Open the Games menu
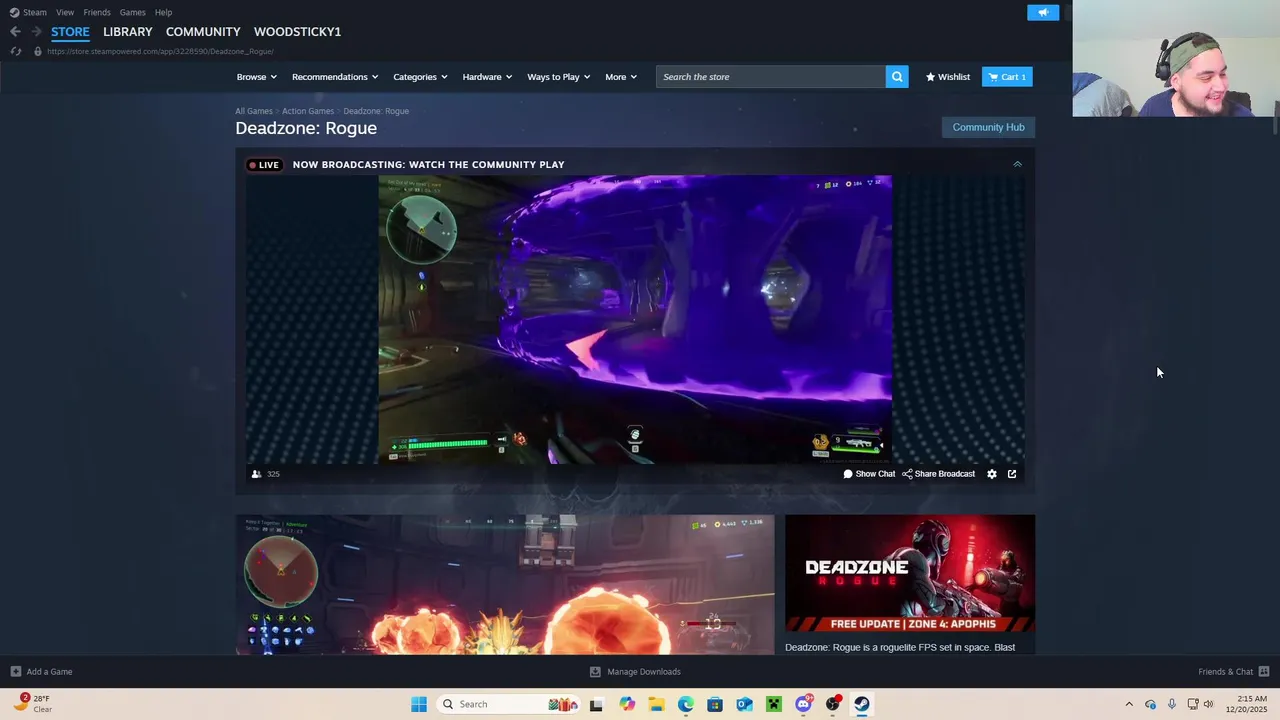 coord(132,12)
